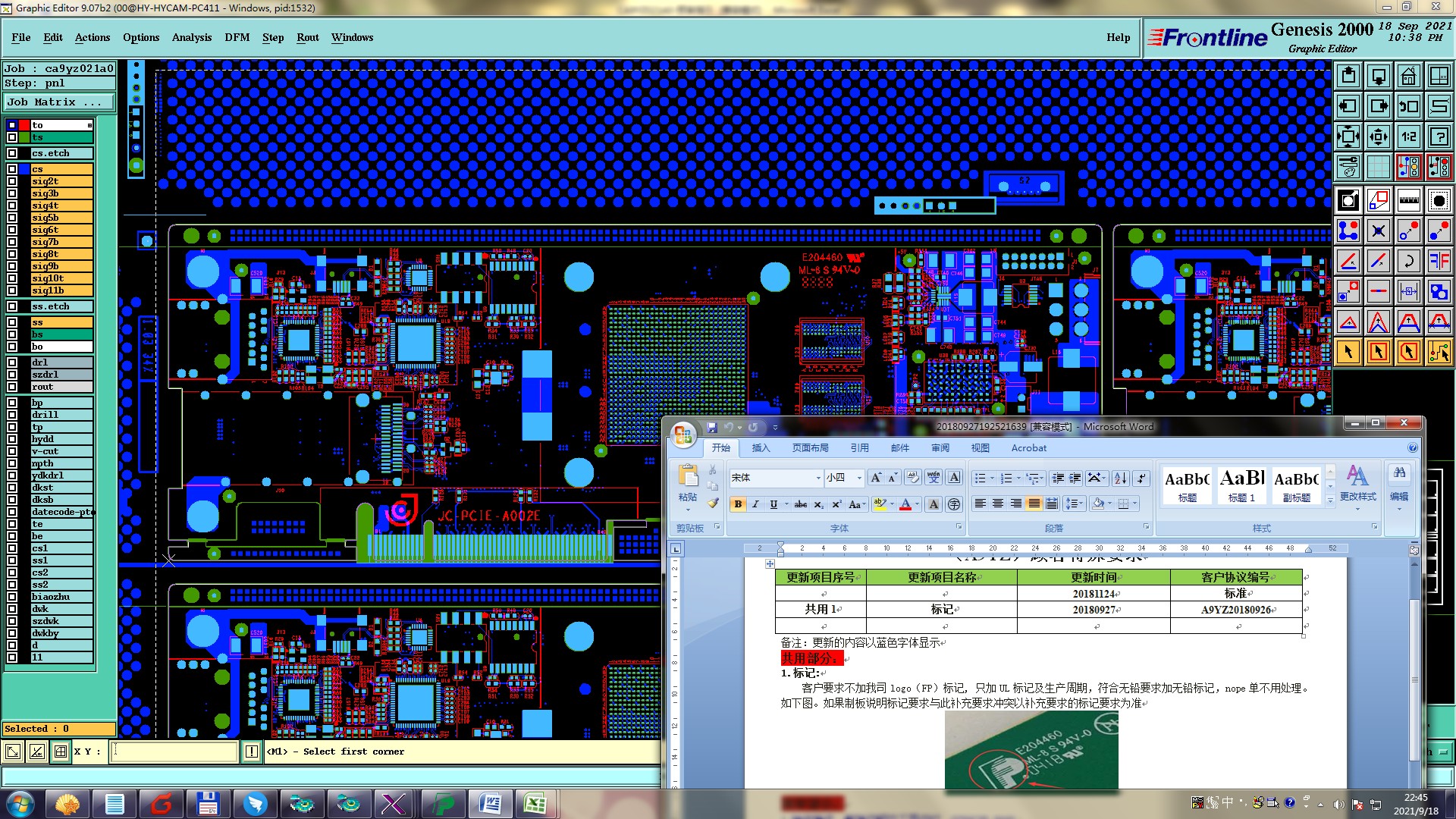Viewport: 1456px width, 819px height.
Task: Click the color swatch of layer to
Action: click(24, 125)
